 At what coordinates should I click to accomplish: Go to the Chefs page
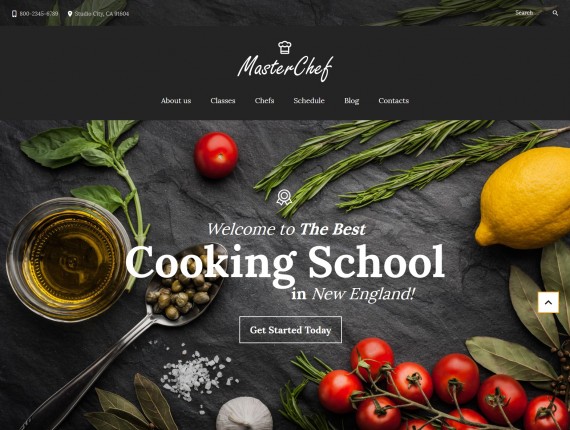(264, 101)
